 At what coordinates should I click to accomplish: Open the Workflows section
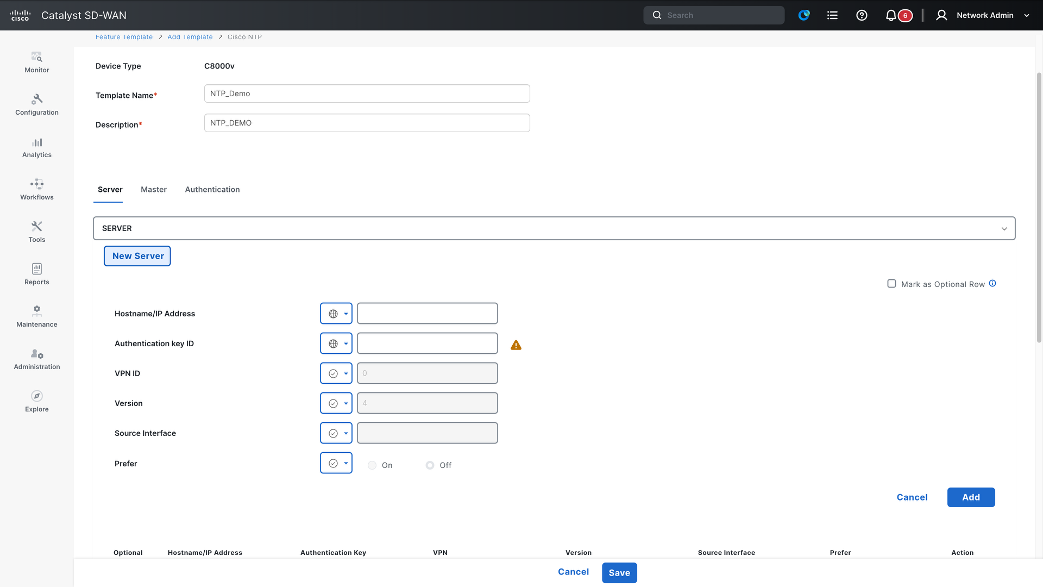pyautogui.click(x=36, y=190)
